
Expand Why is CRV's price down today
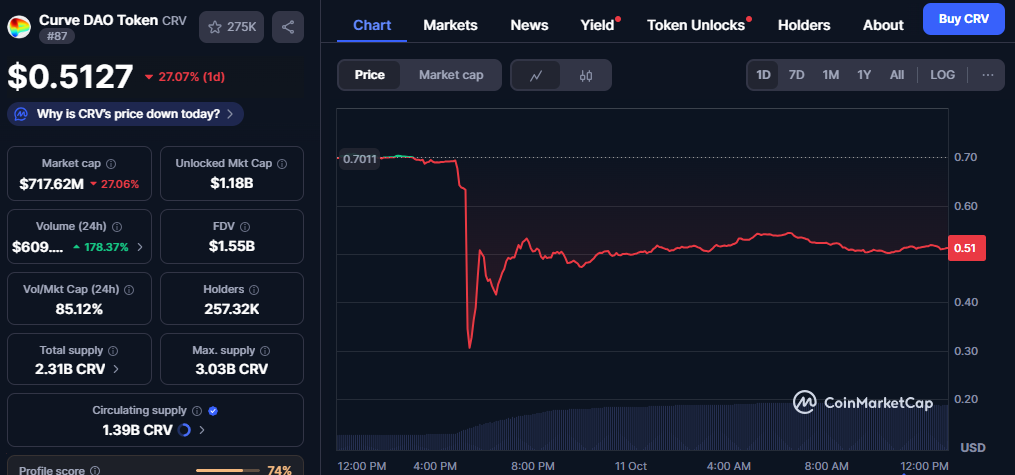coord(126,114)
